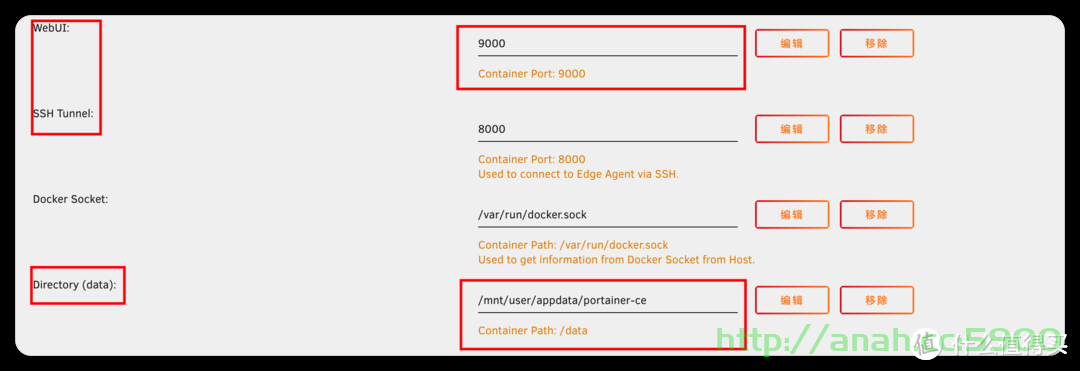Remove the Directory (data) path entry
This screenshot has height=371, width=1080.
[877, 300]
